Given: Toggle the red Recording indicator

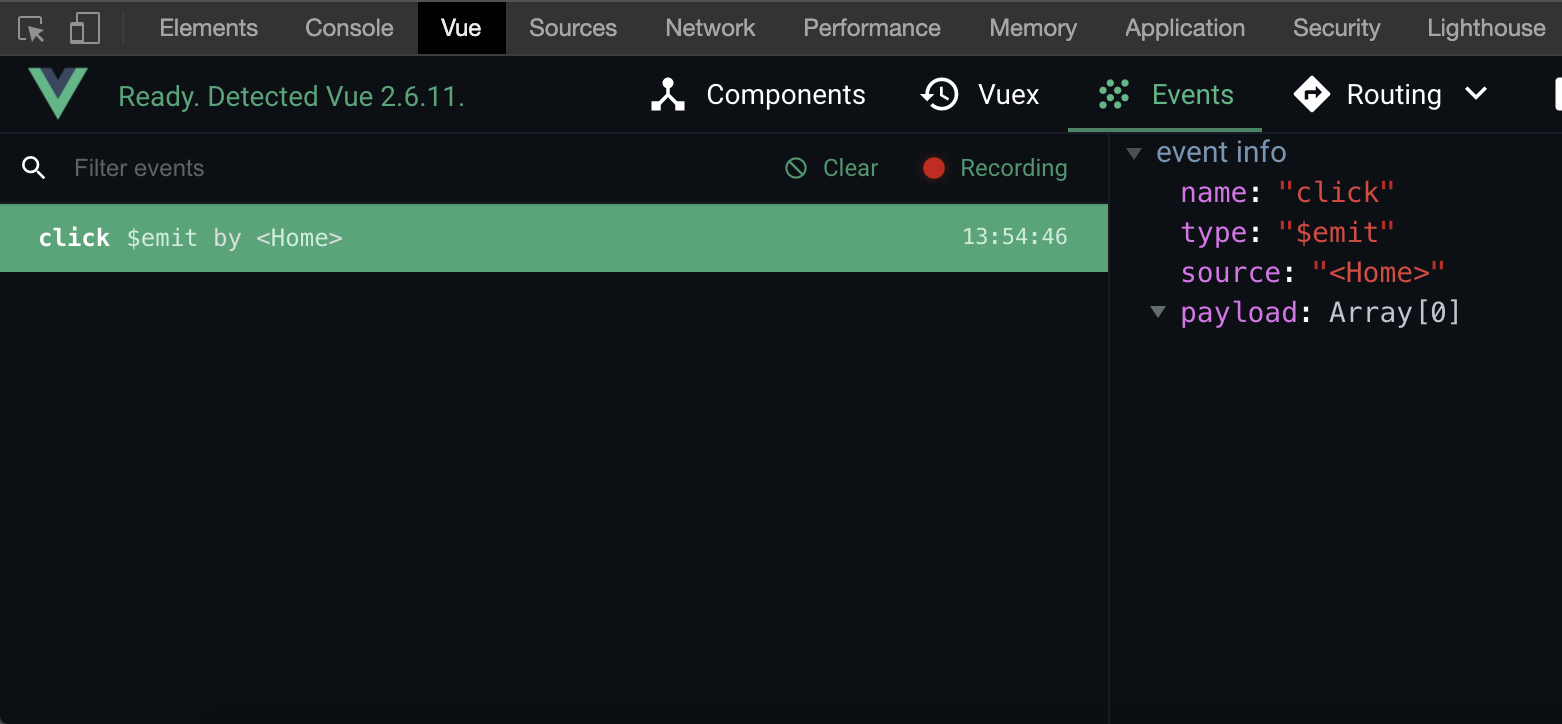Looking at the screenshot, I should pyautogui.click(x=934, y=168).
